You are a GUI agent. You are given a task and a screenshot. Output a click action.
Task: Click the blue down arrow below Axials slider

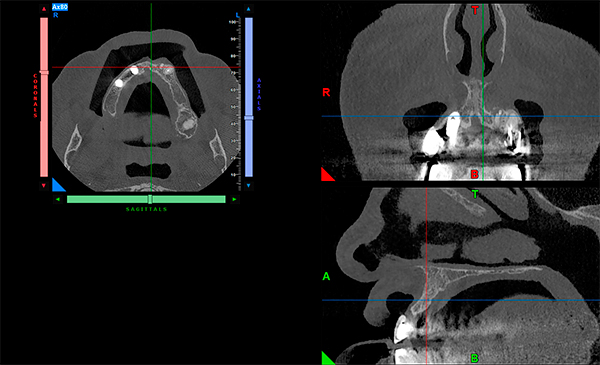coord(248,186)
